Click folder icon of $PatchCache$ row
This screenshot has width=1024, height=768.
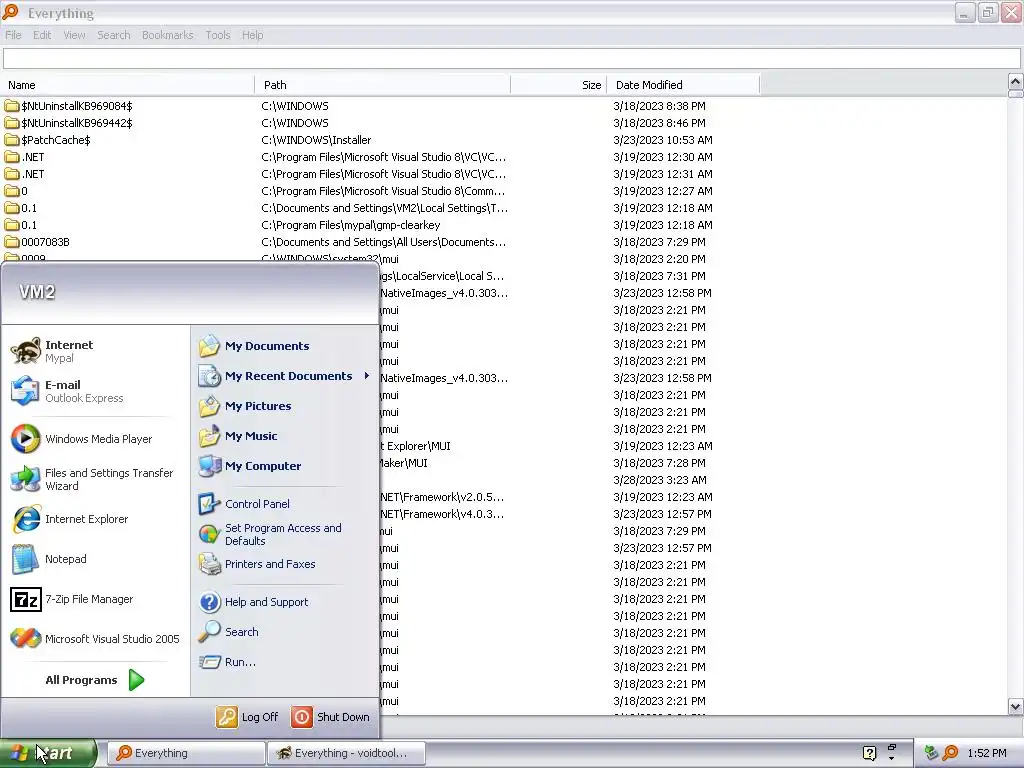click(x=12, y=140)
